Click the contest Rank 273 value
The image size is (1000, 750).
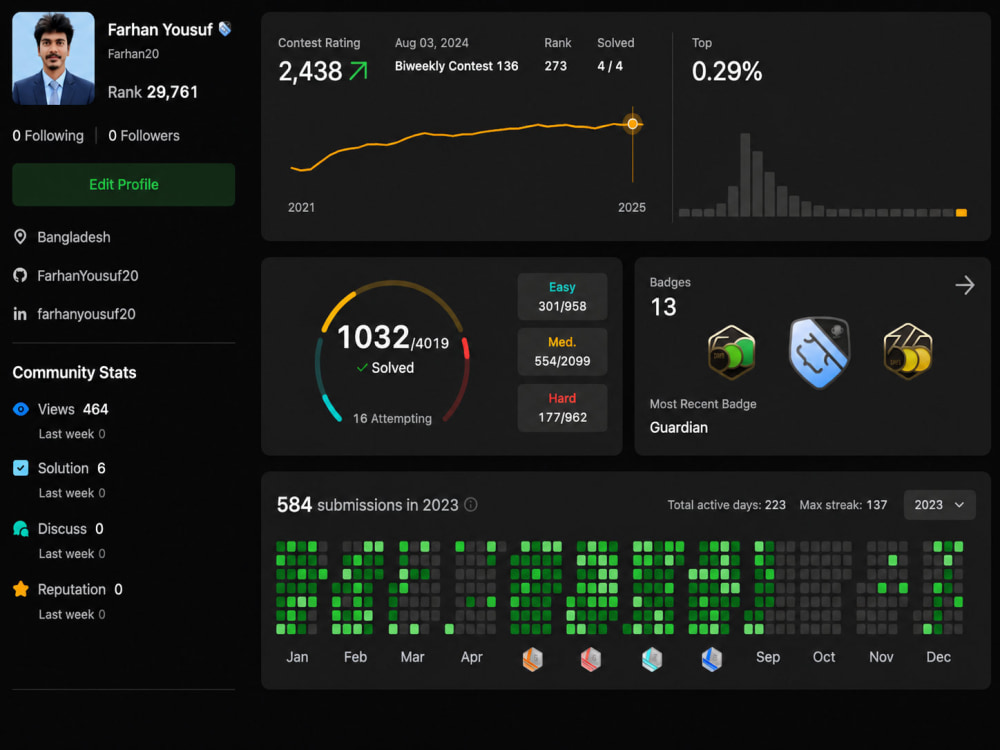pyautogui.click(x=555, y=66)
